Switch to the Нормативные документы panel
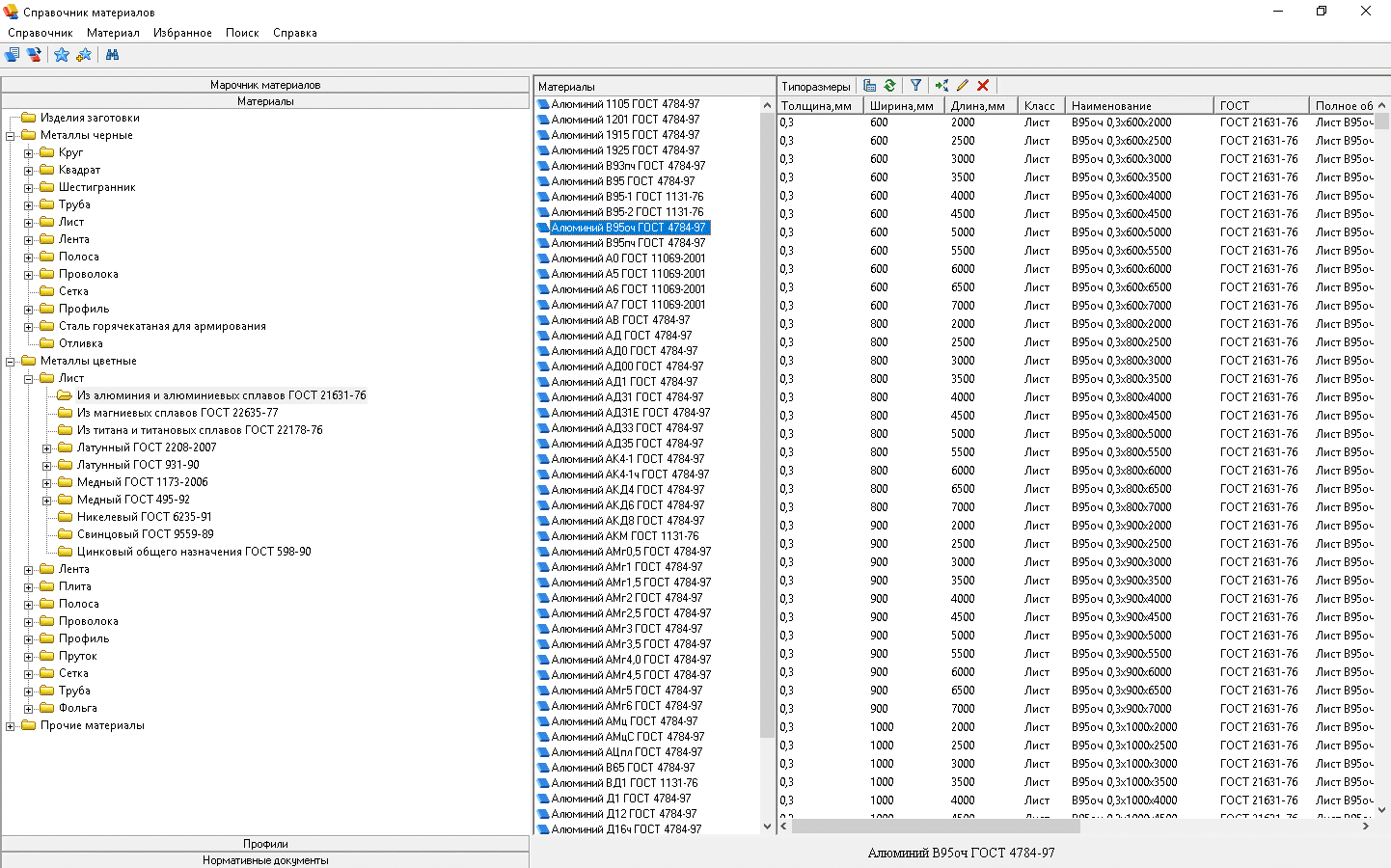Image resolution: width=1391 pixels, height=868 pixels. 265,860
